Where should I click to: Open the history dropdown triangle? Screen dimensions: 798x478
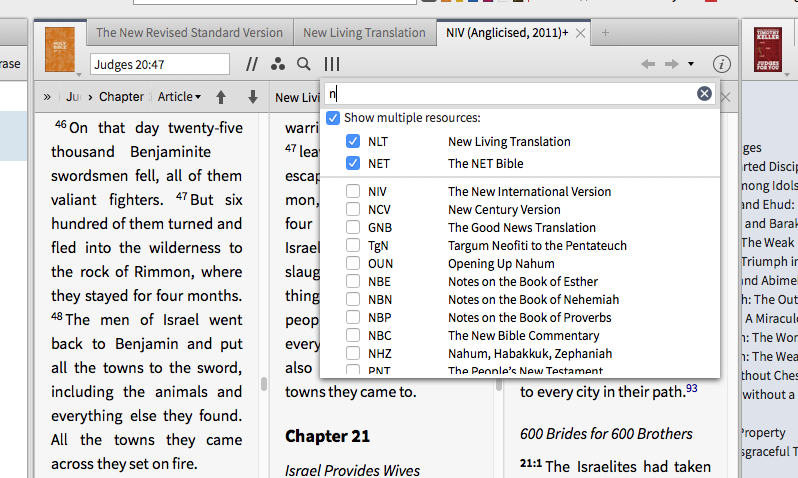[x=691, y=64]
